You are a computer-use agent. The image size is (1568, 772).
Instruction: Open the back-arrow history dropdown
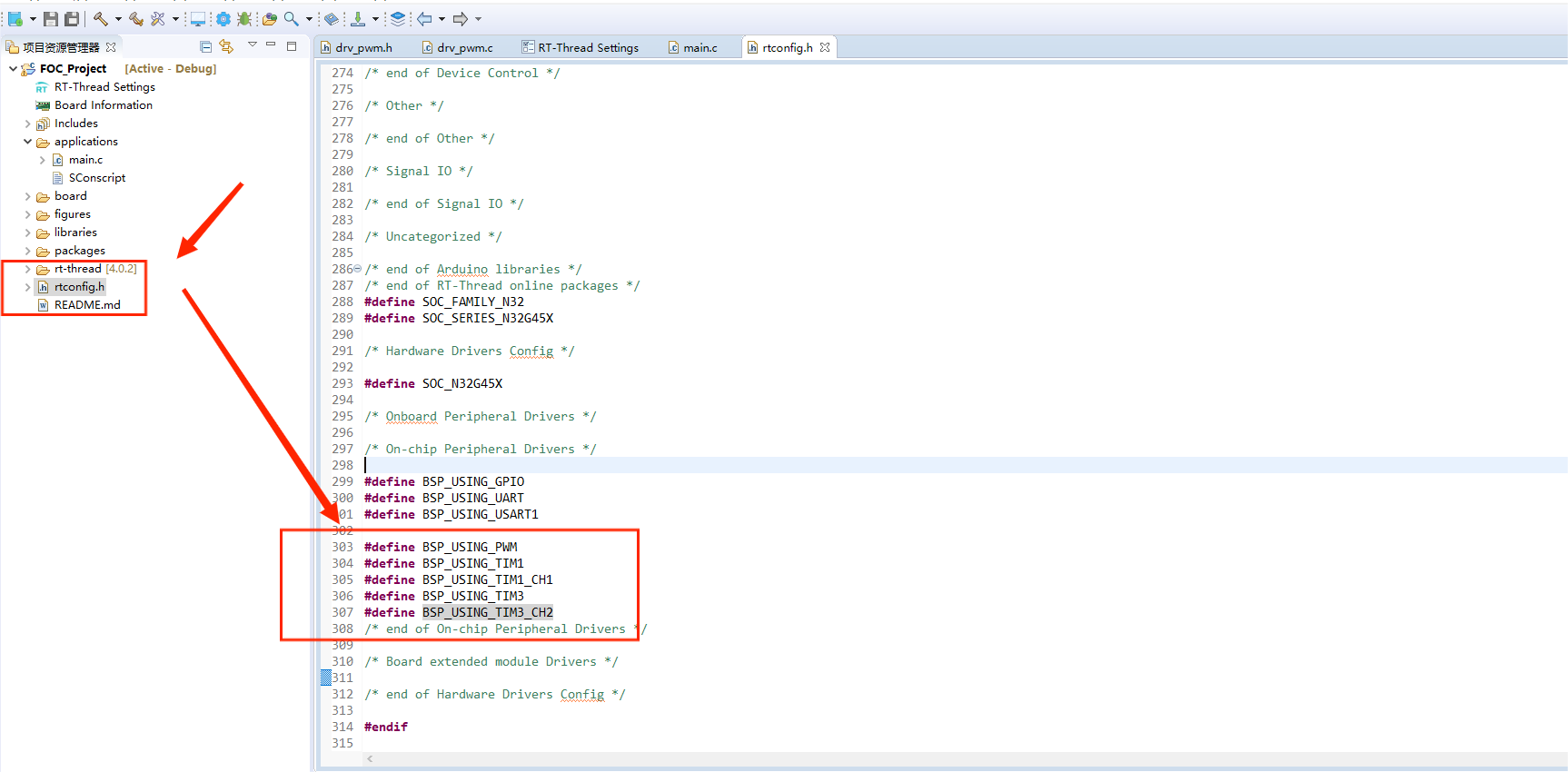[442, 19]
